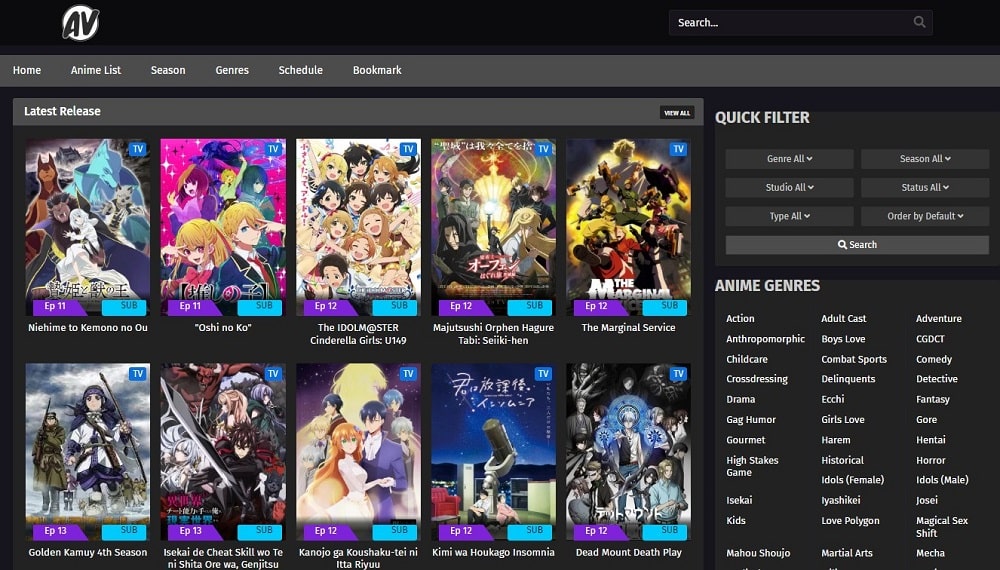Click TV badge on Dead Mount Death Play
1000x570 pixels.
click(678, 374)
